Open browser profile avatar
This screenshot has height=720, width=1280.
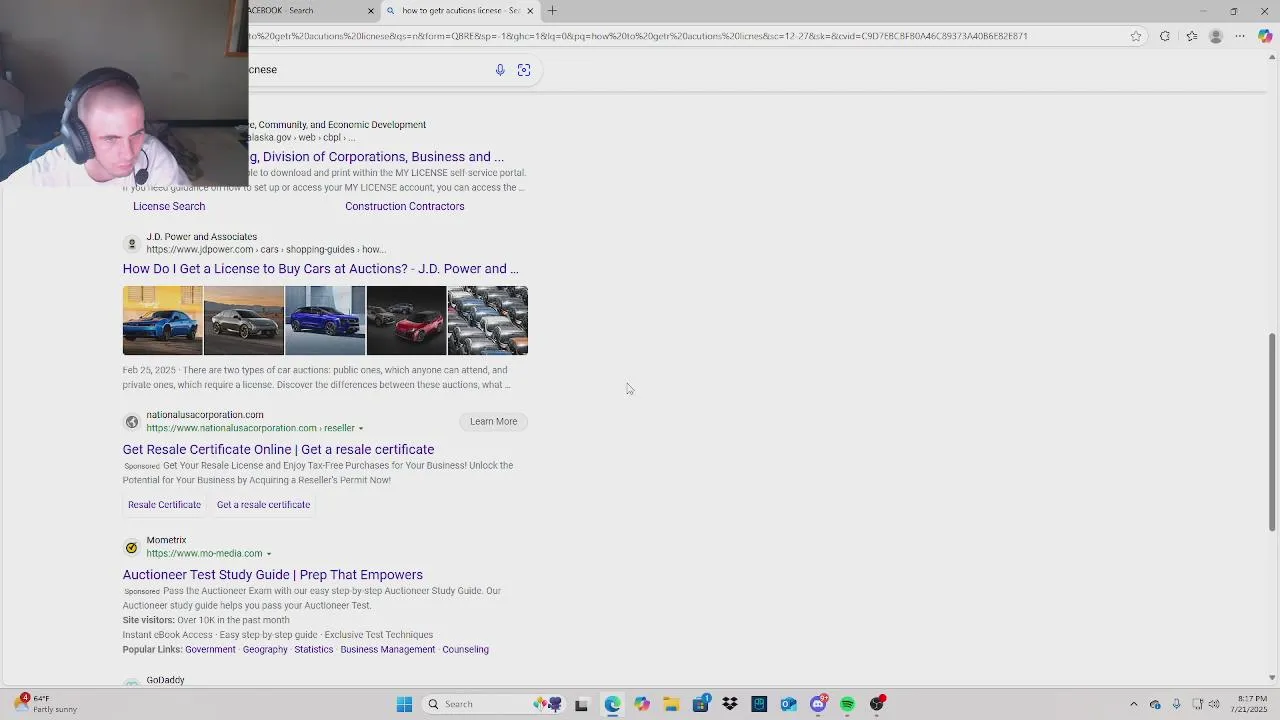(1216, 36)
